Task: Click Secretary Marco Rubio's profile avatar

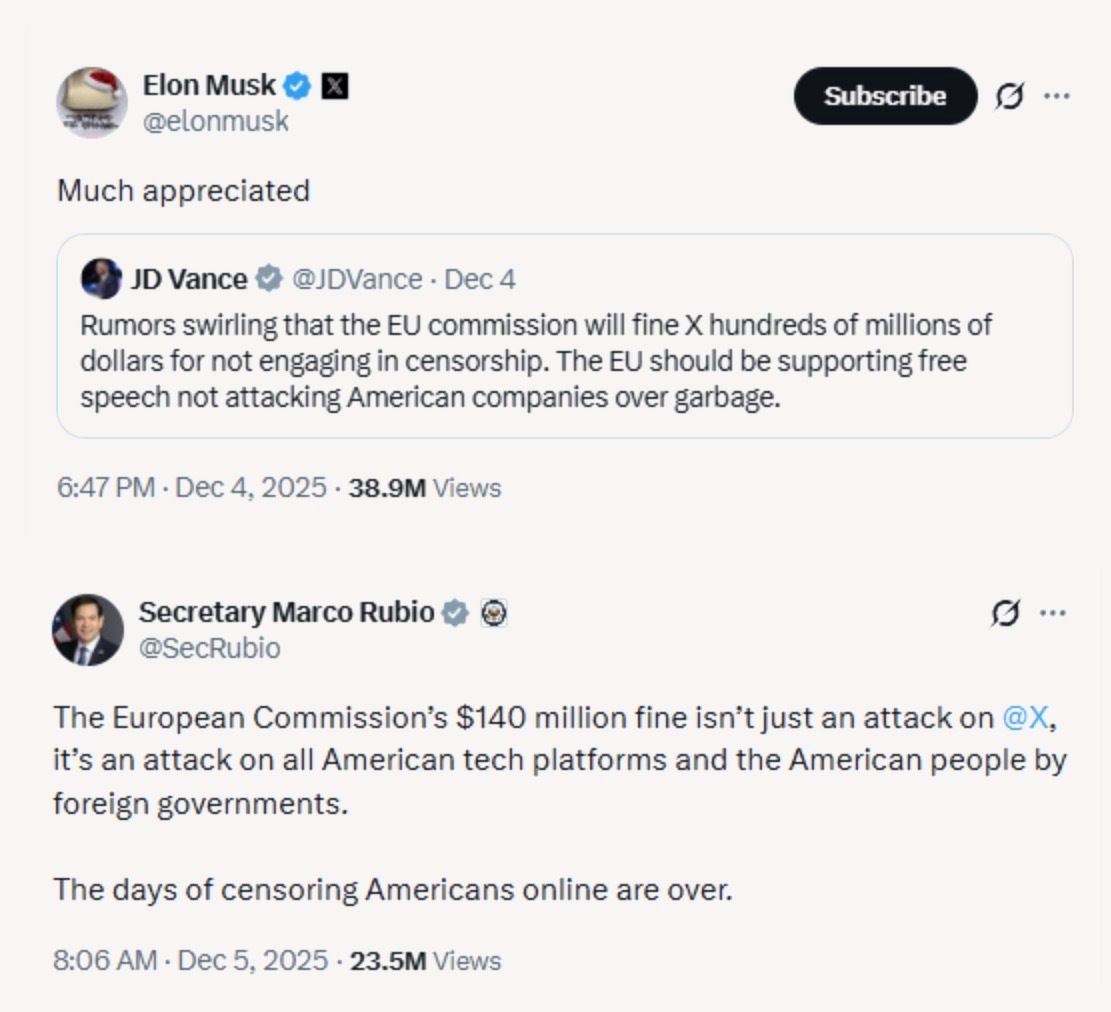Action: (x=88, y=630)
